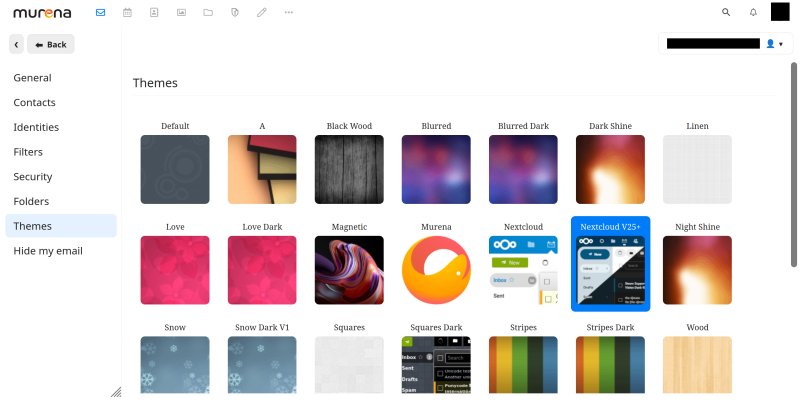The height and width of the screenshot is (400, 800).
Task: Open the Photos app icon
Action: click(181, 12)
